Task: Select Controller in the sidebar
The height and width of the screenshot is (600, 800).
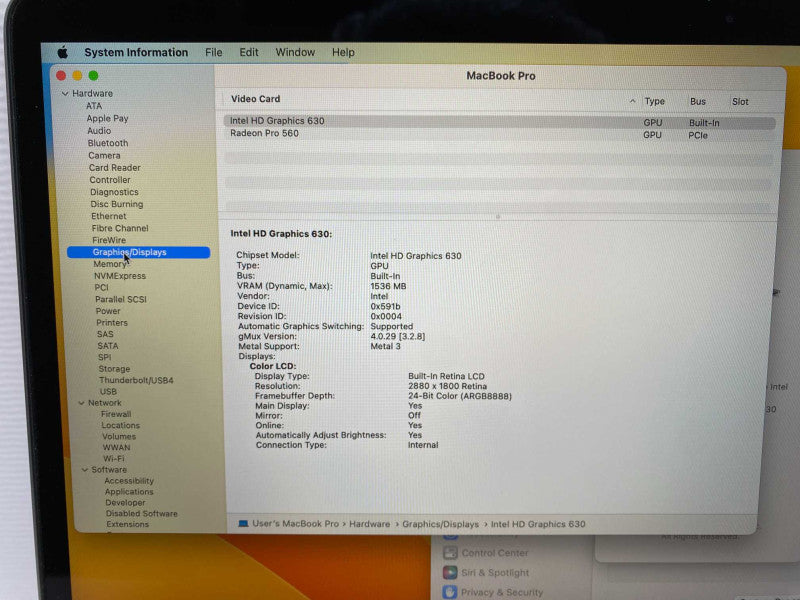Action: click(x=110, y=180)
